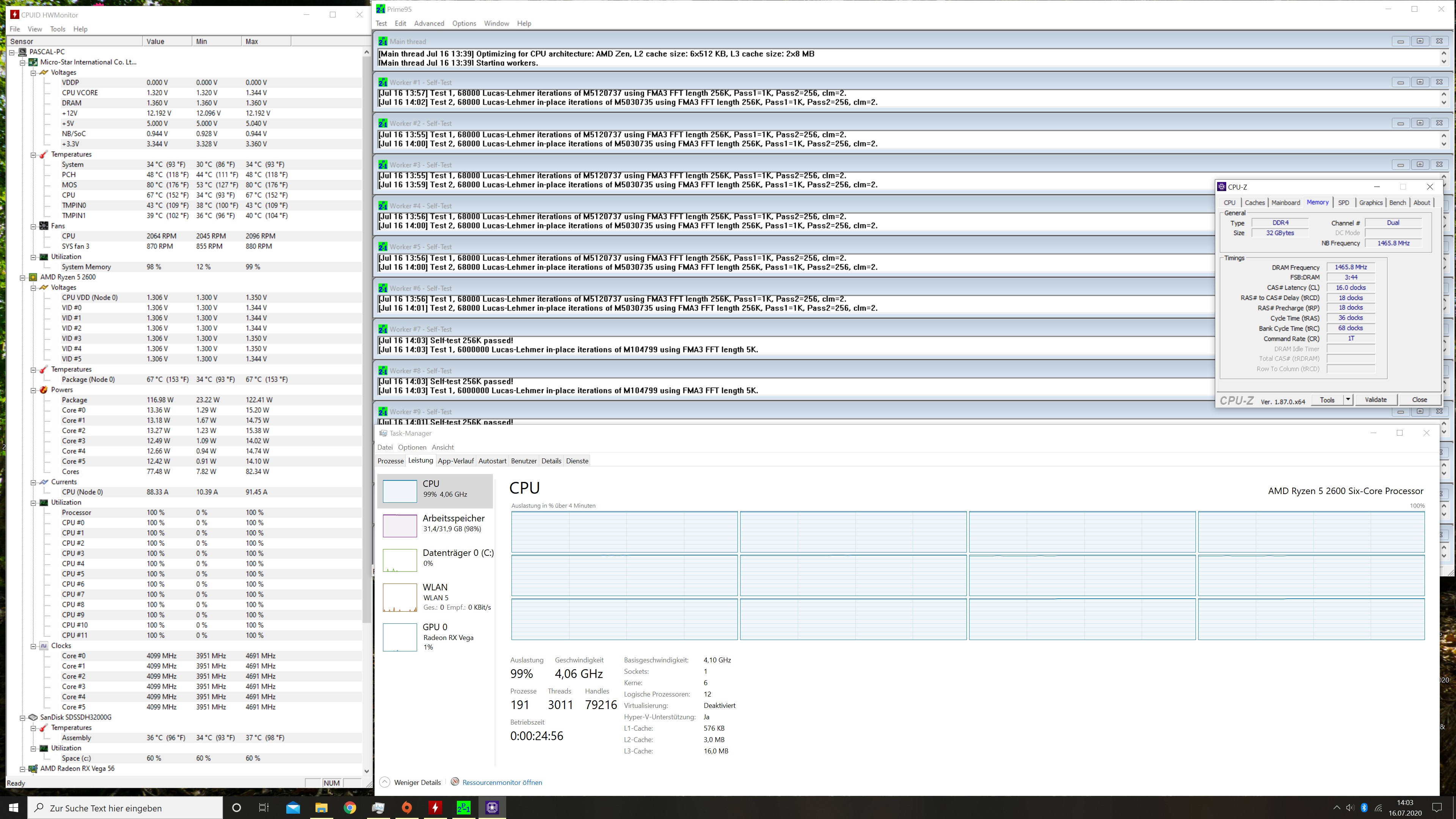
Task: Collapse details with Weniger Details chevron
Action: point(385,782)
